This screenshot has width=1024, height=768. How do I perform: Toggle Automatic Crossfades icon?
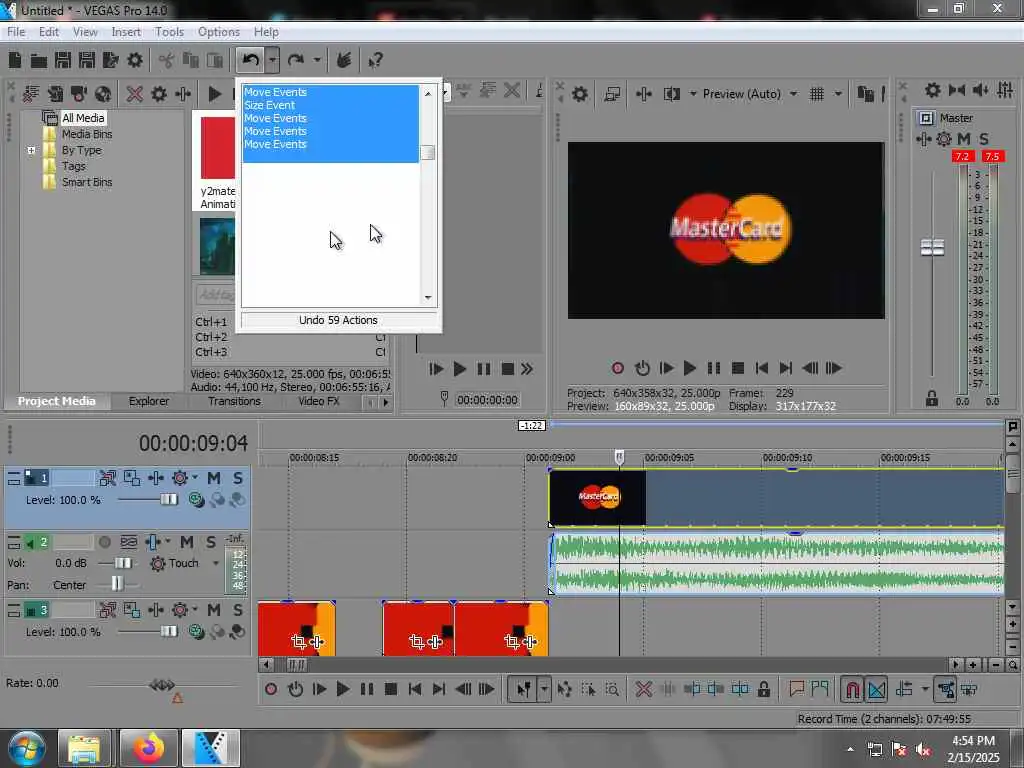pos(876,689)
